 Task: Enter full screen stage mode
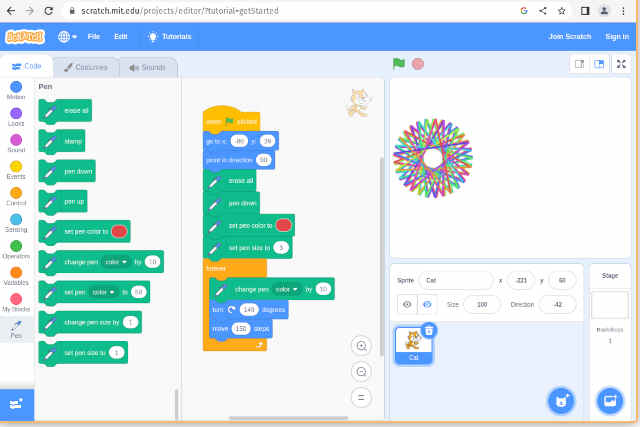coord(621,64)
